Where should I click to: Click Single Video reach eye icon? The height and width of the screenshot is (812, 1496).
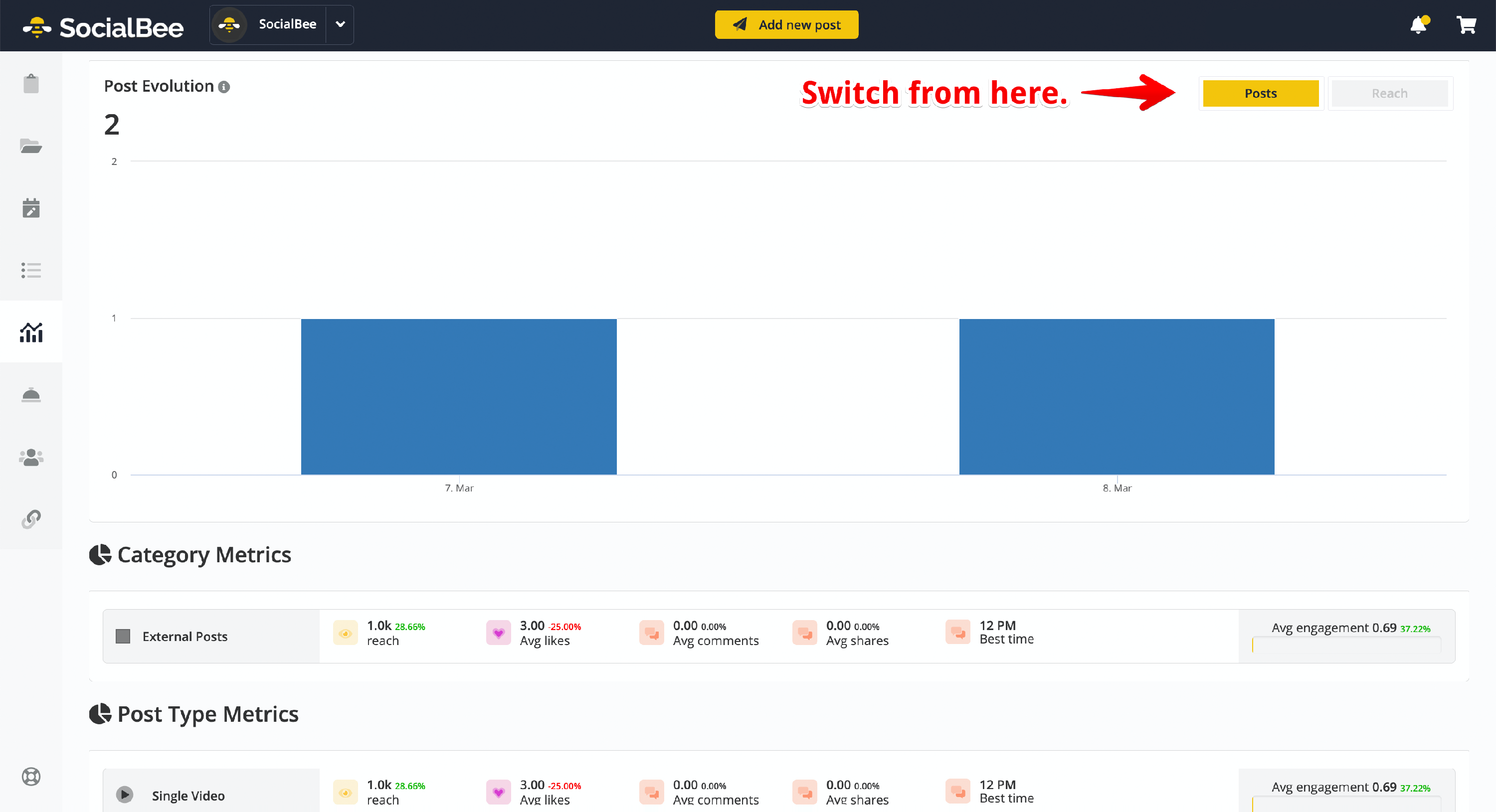click(345, 792)
